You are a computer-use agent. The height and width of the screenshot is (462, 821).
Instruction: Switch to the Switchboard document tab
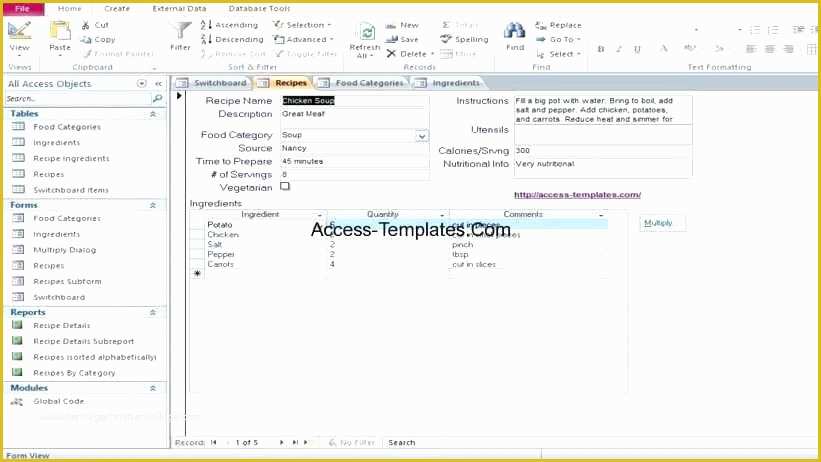tap(213, 83)
